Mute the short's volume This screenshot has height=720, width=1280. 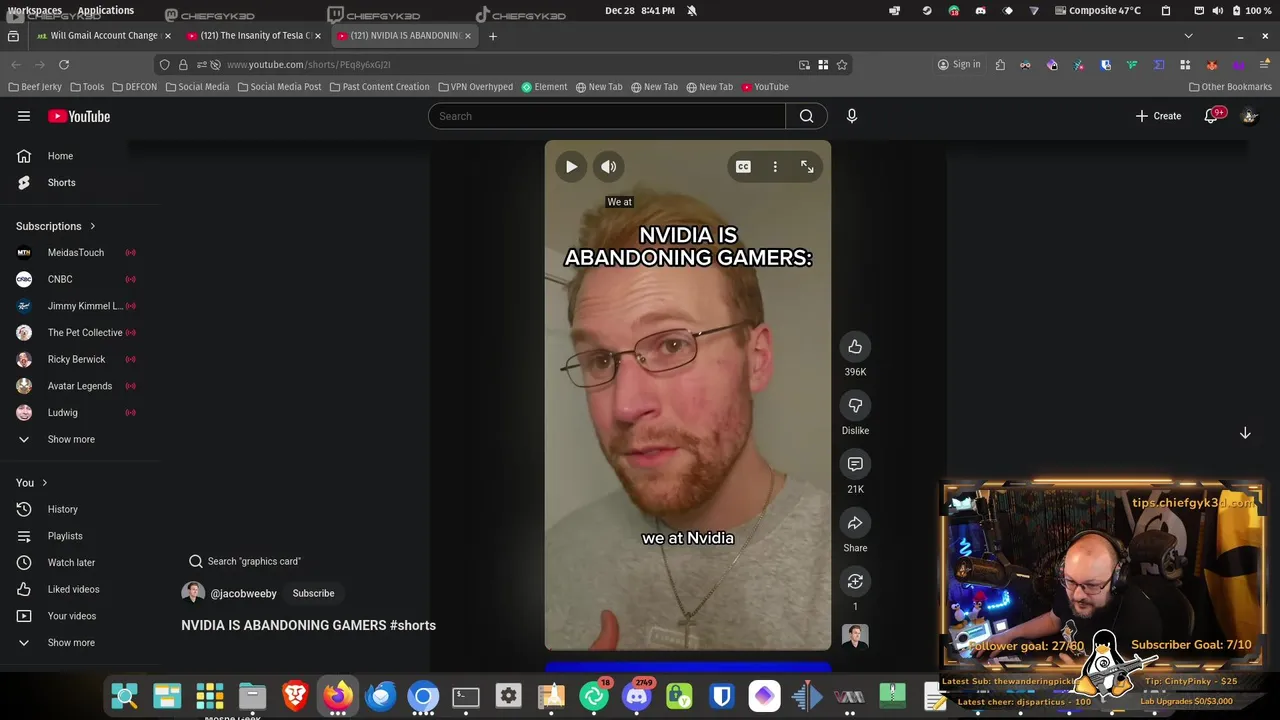coord(609,167)
